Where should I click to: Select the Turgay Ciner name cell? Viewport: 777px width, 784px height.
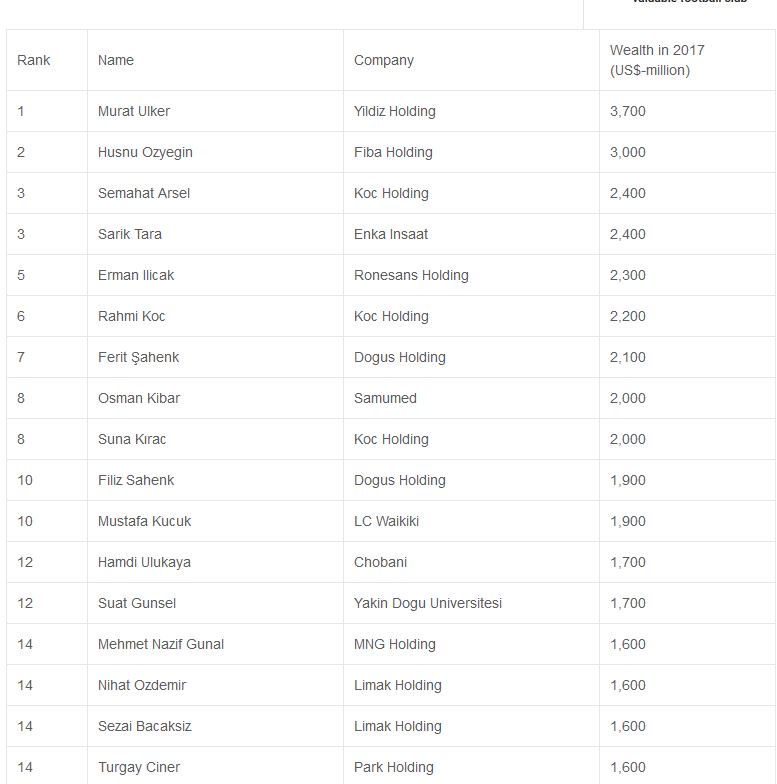tap(139, 767)
